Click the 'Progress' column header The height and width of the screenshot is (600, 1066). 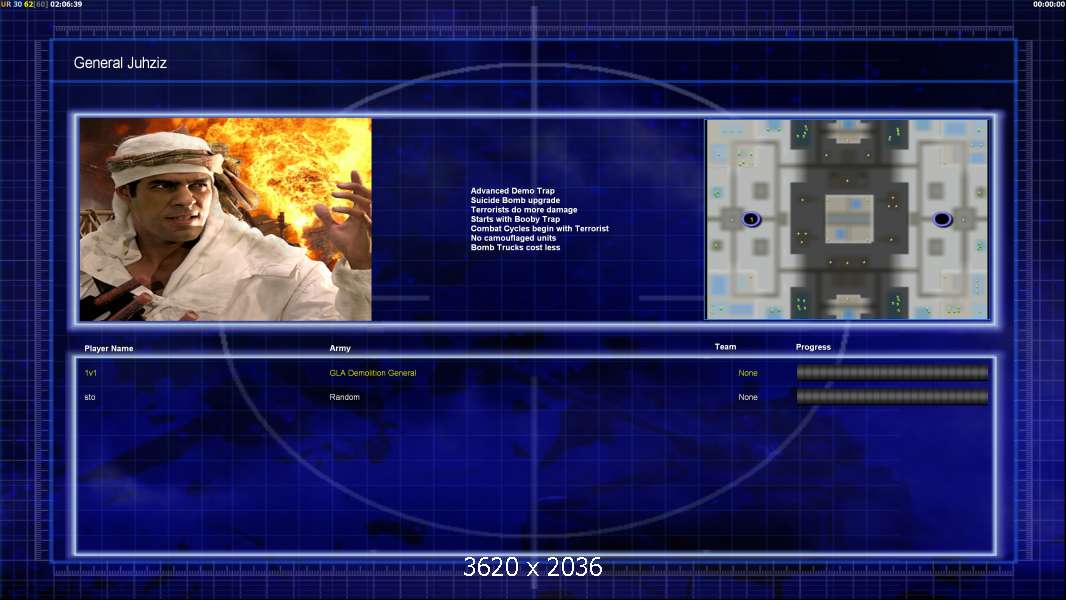(813, 347)
